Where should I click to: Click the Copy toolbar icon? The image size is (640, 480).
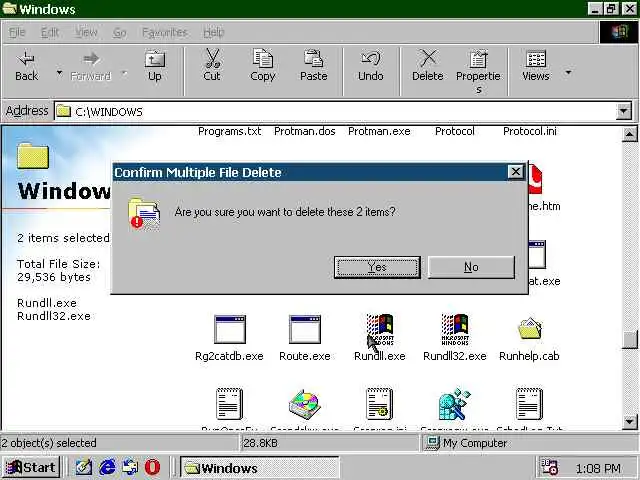point(262,58)
